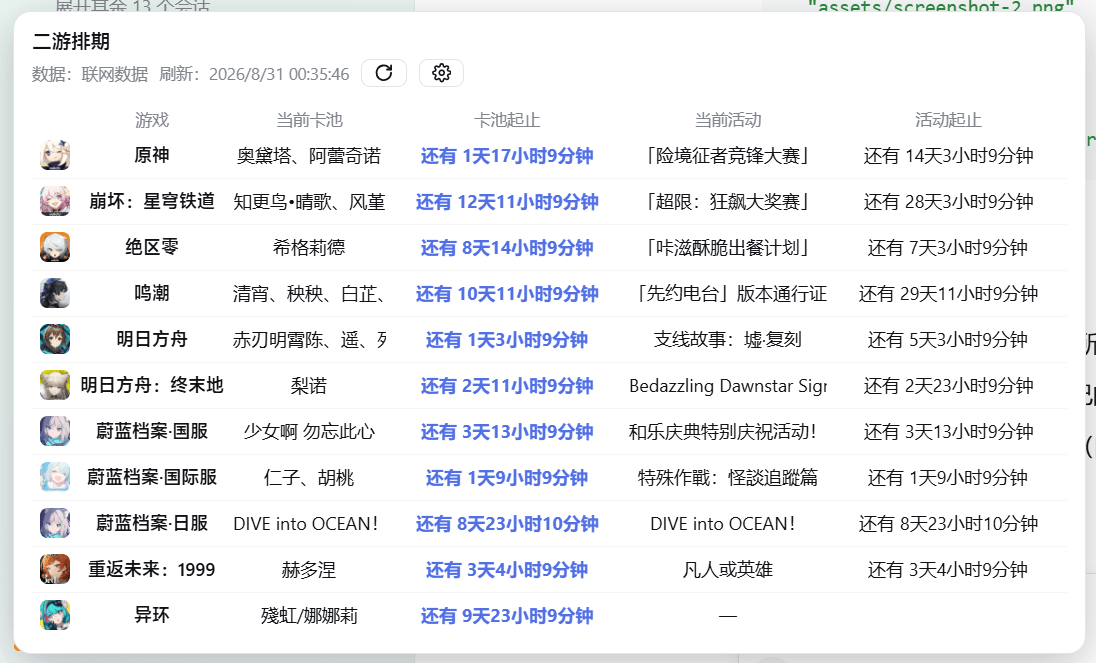
Task: Select the 绝区零 game name
Action: [152, 247]
